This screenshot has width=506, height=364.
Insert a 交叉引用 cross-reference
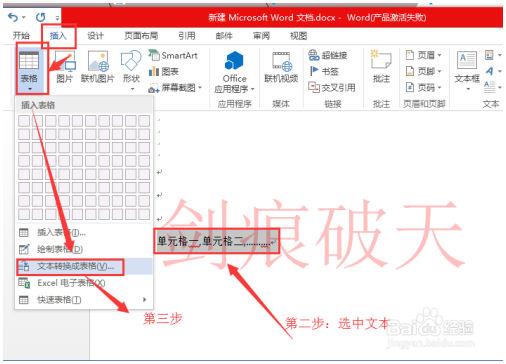point(332,87)
